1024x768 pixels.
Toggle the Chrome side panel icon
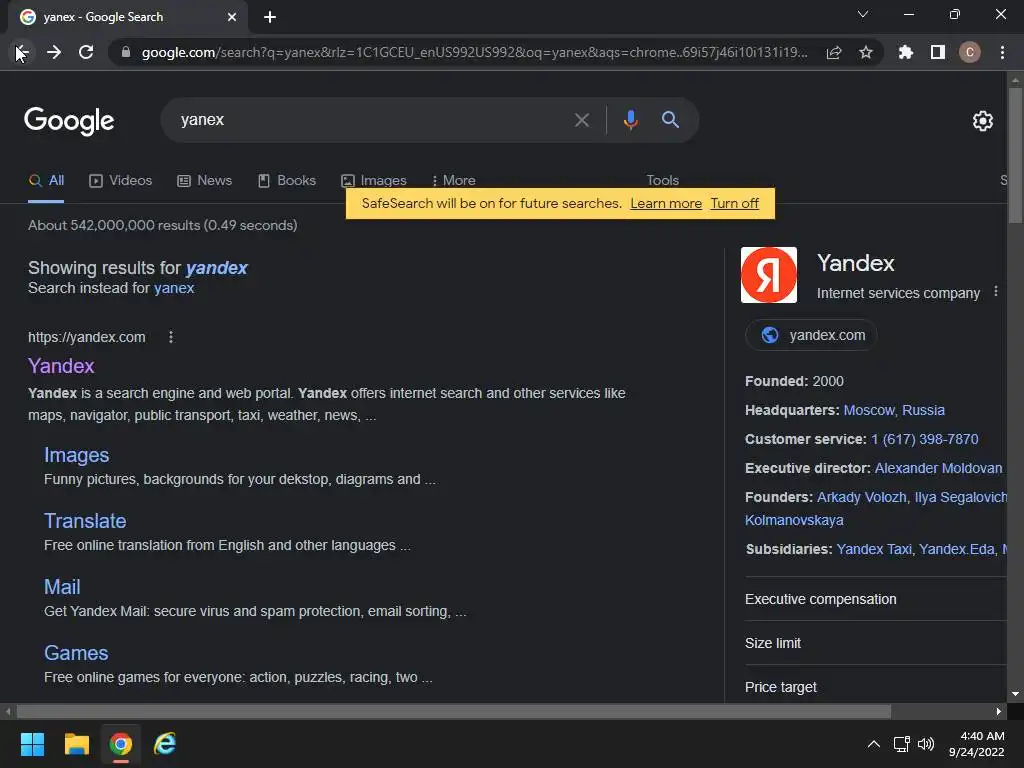pyautogui.click(x=938, y=52)
